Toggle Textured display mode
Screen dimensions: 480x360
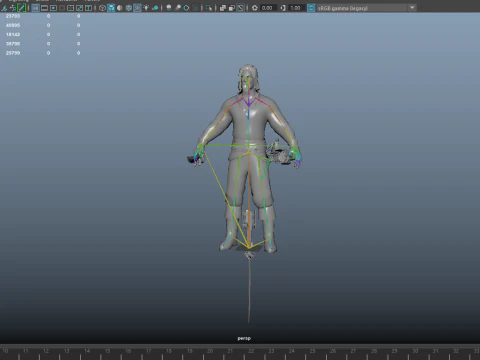point(137,8)
